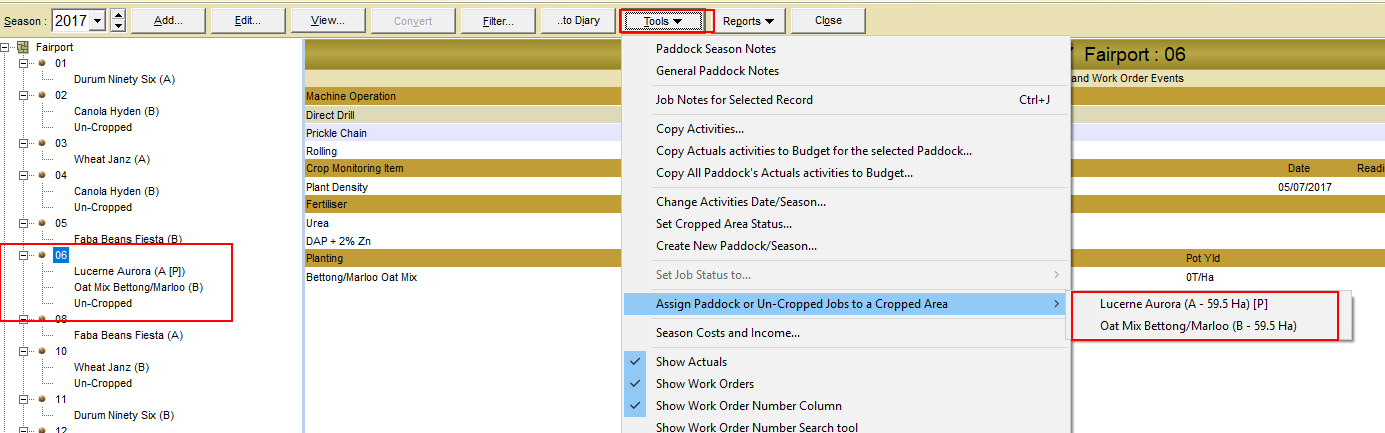This screenshot has height=433, width=1385.
Task: Toggle the Show Actuals checkmark
Action: click(x=636, y=362)
